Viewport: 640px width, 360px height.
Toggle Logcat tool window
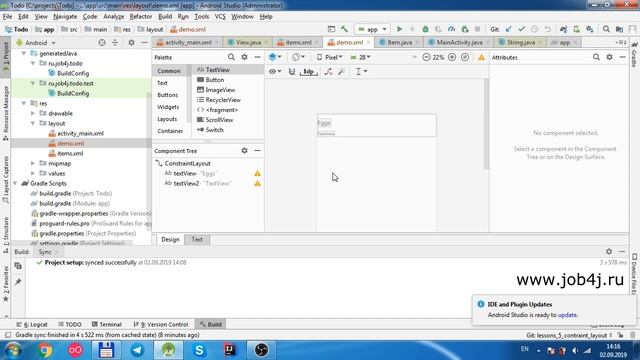coord(32,324)
